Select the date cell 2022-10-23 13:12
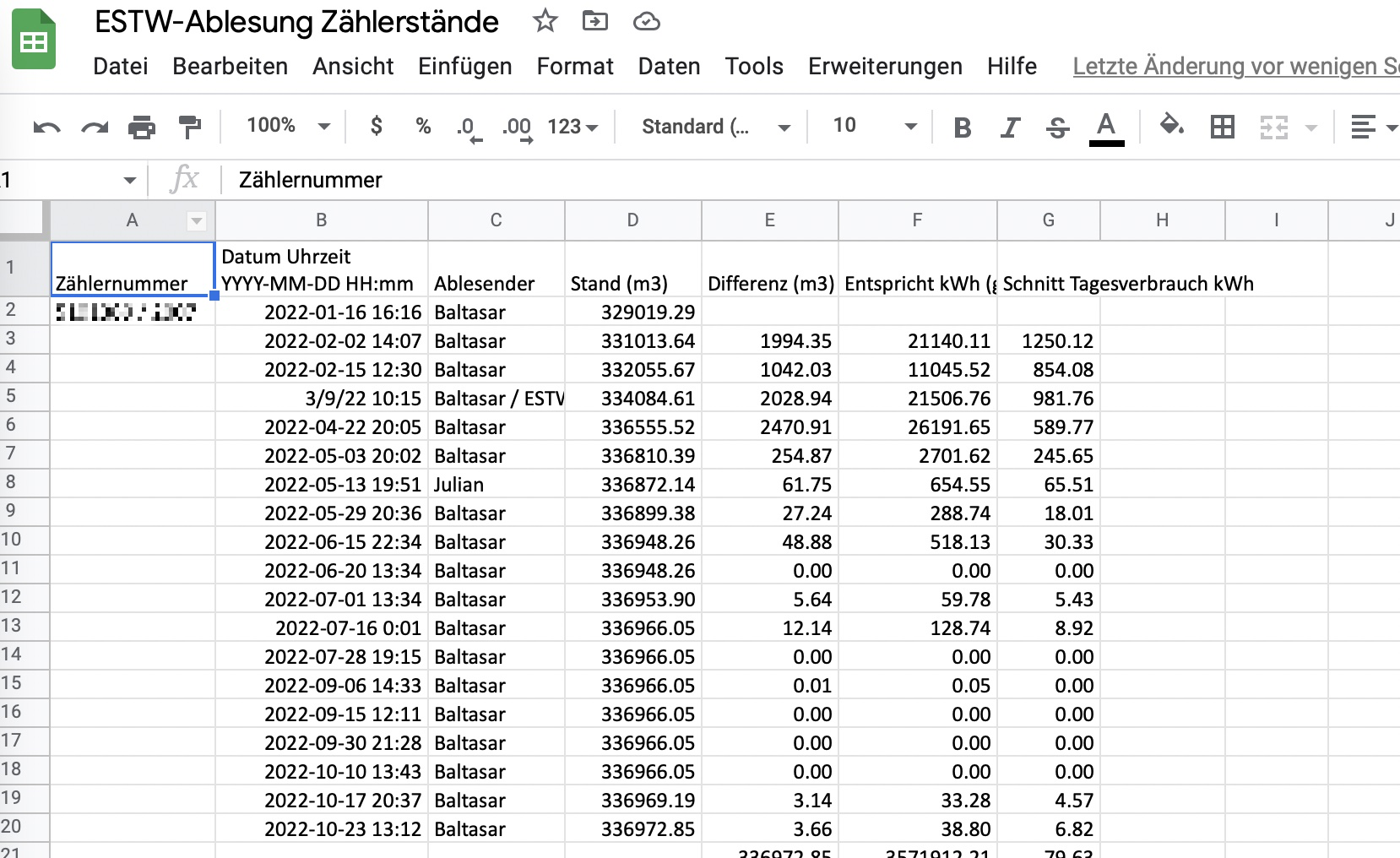The height and width of the screenshot is (858, 1400). point(322,828)
